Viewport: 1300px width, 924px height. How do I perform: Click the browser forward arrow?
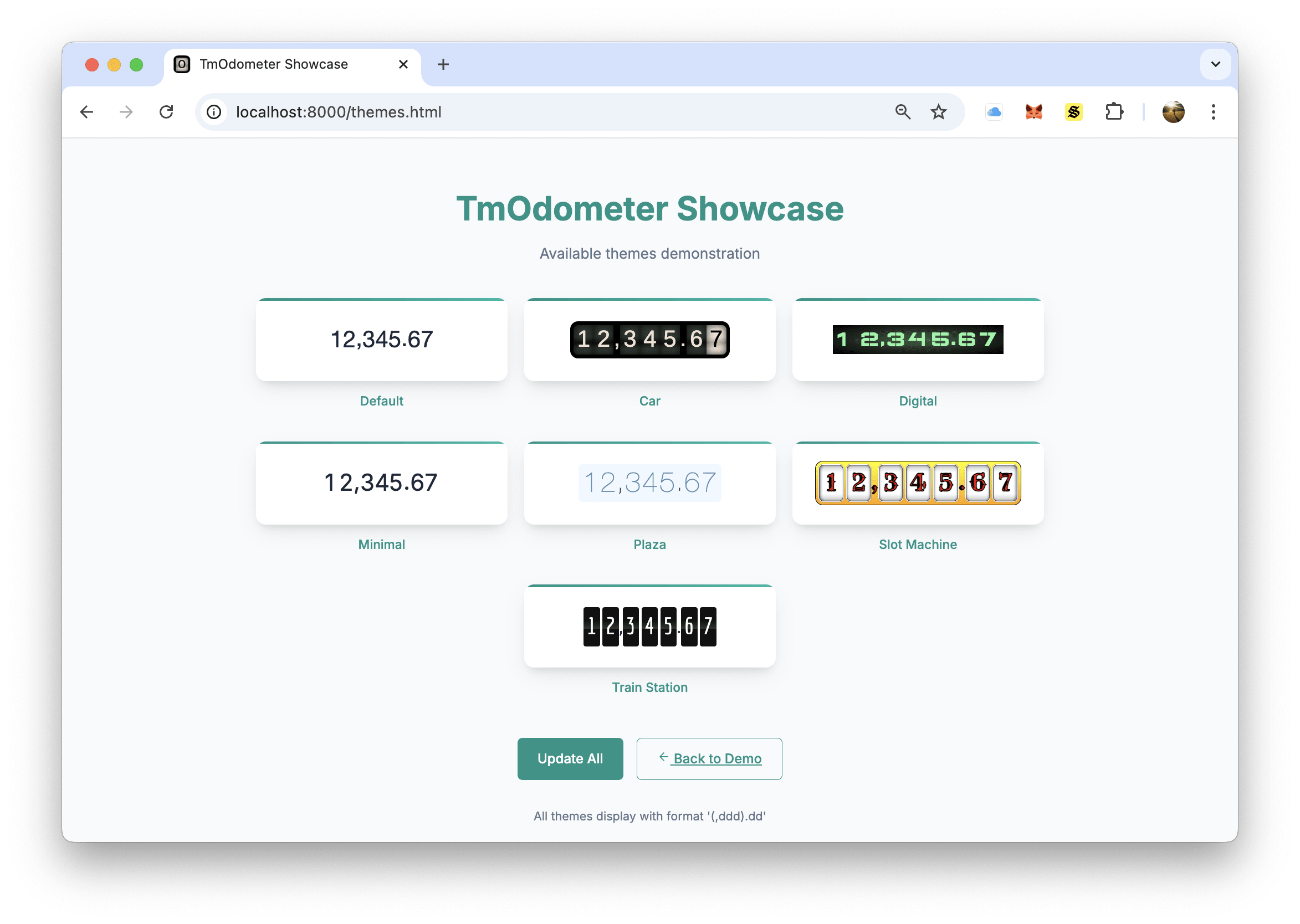click(126, 112)
